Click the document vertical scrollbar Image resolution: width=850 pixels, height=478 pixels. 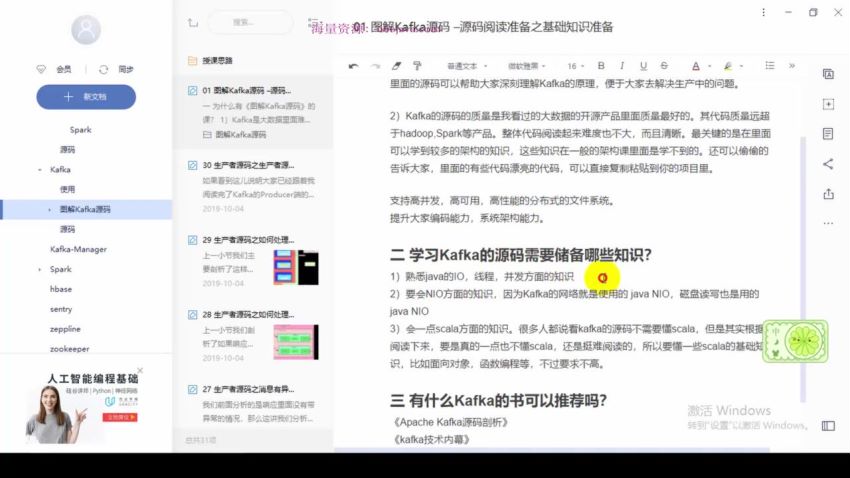click(803, 268)
